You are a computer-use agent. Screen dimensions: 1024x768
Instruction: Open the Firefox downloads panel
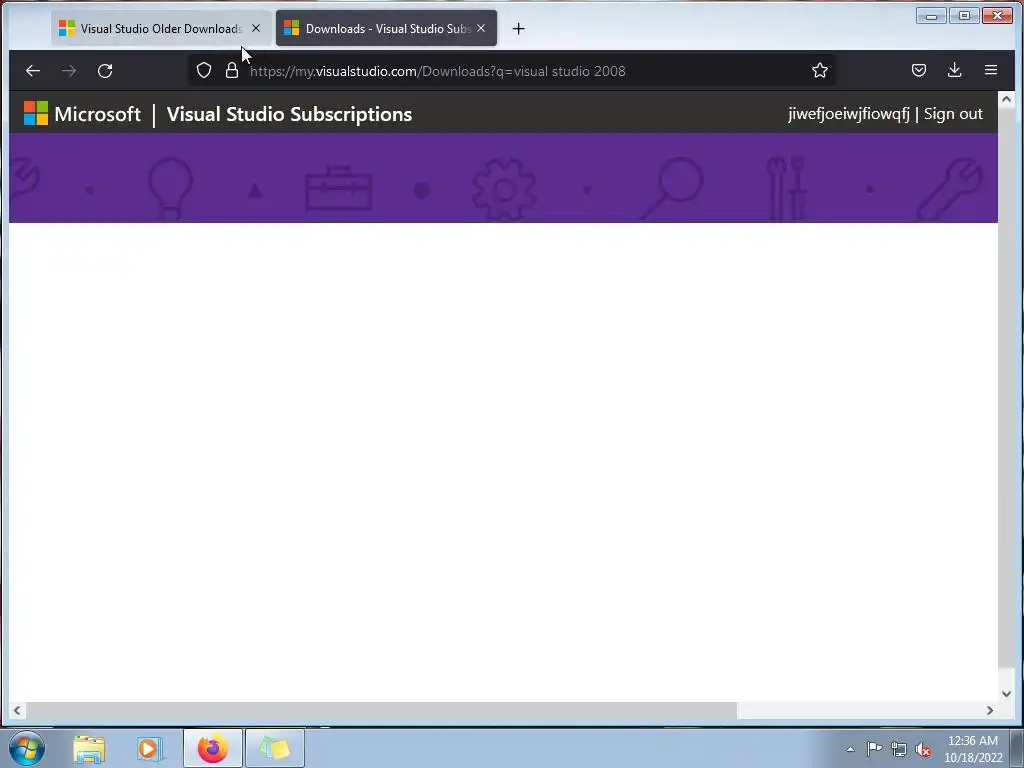[x=955, y=71]
